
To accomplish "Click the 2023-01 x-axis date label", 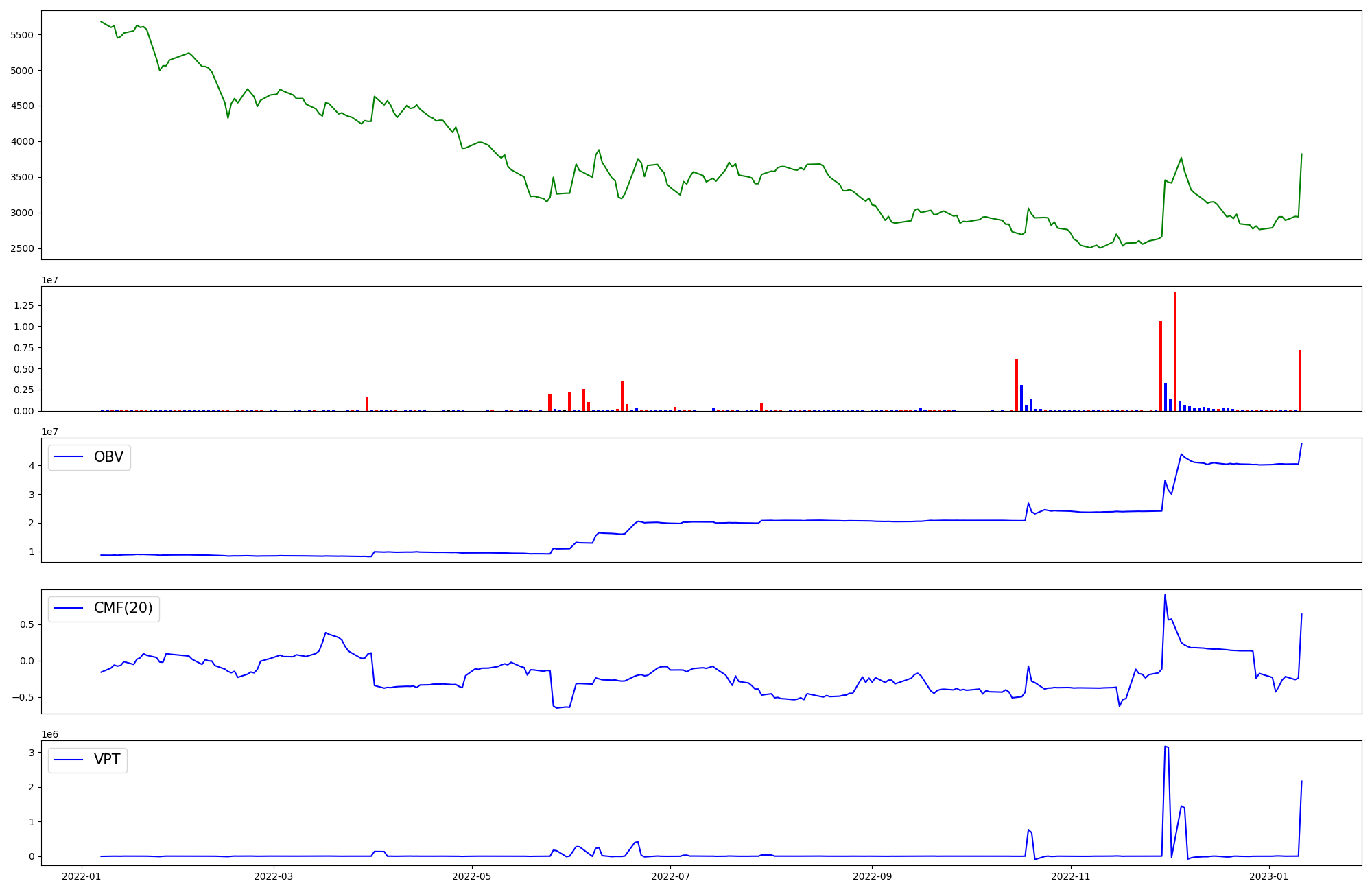I will (x=1269, y=876).
